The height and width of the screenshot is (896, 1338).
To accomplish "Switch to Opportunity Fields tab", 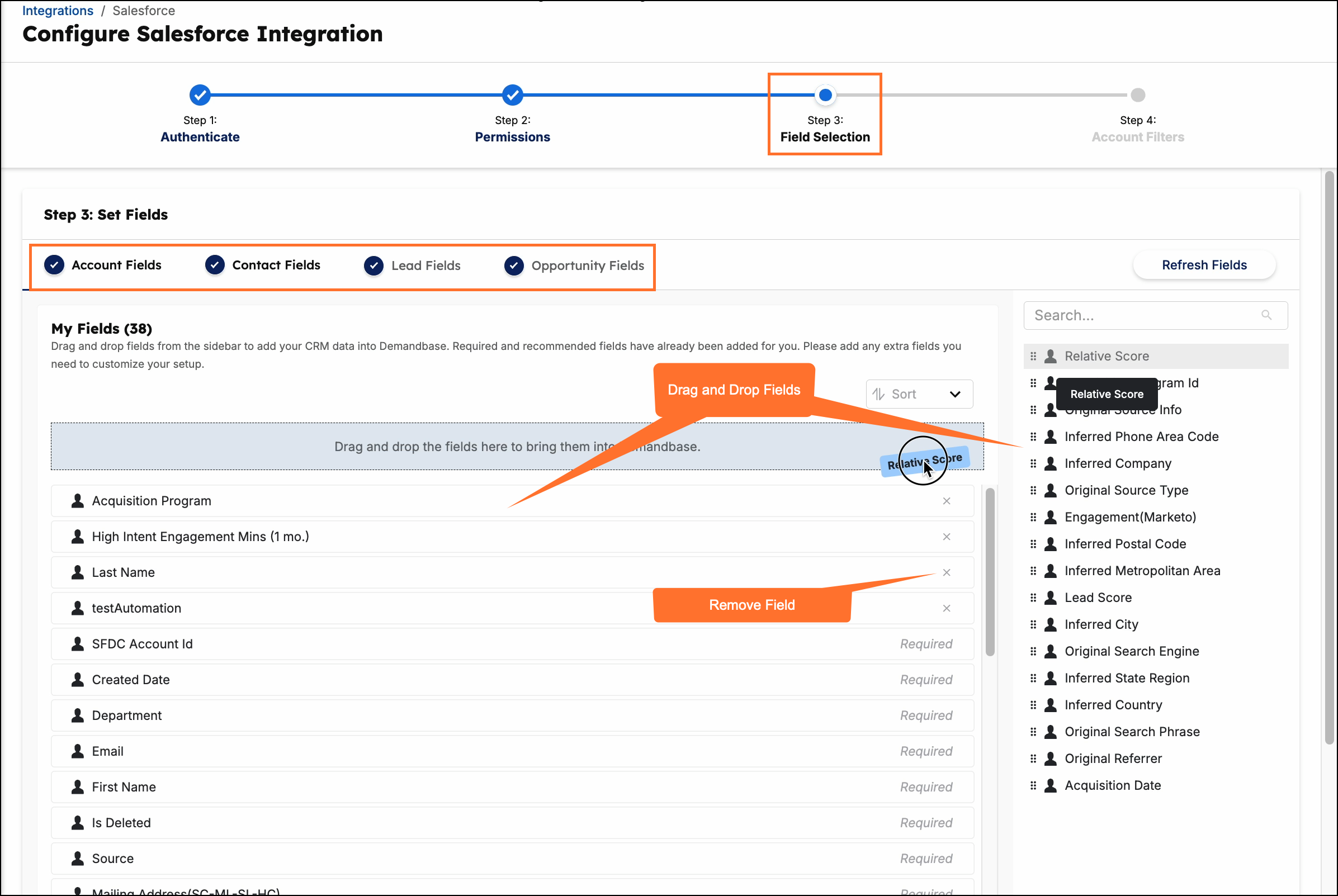I will (574, 266).
